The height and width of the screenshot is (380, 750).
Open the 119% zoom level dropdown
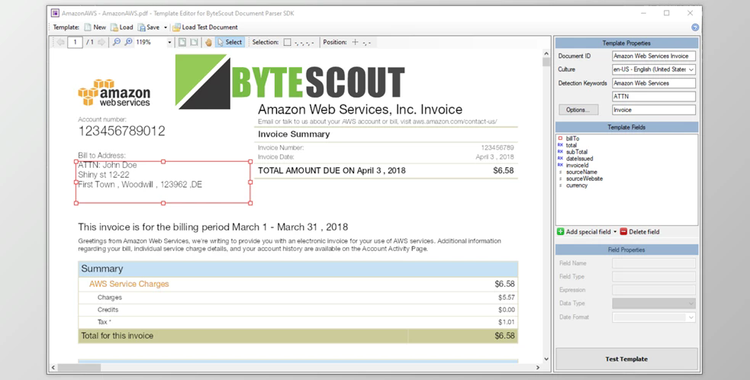[x=169, y=42]
